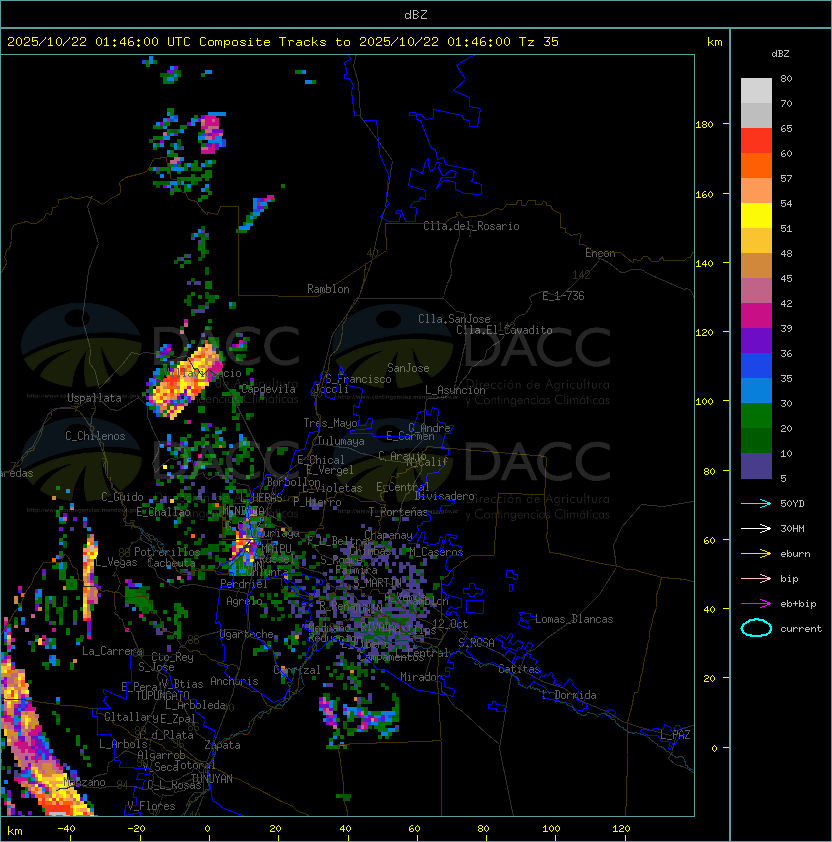Click the 'Uspallata' place label
The width and height of the screenshot is (832, 842).
(94, 398)
